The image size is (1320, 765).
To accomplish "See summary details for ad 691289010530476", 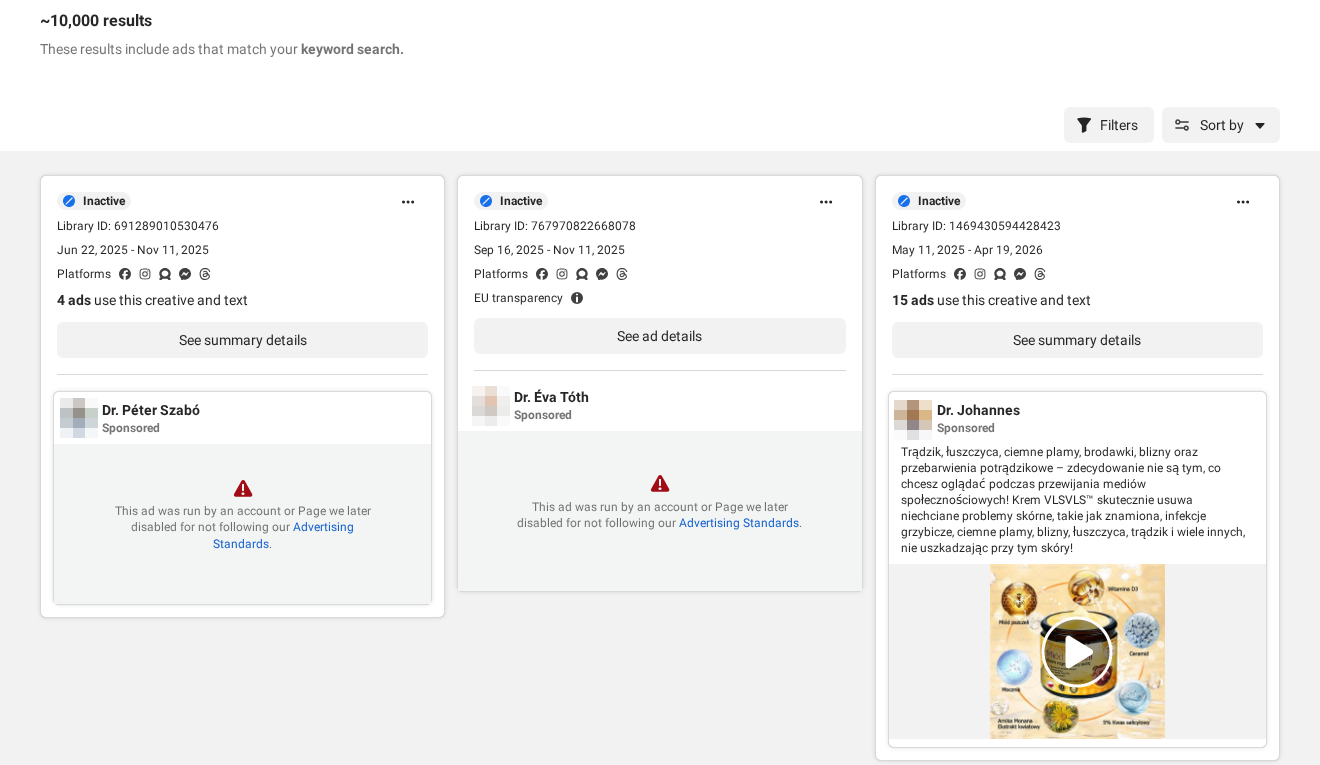I will (242, 340).
